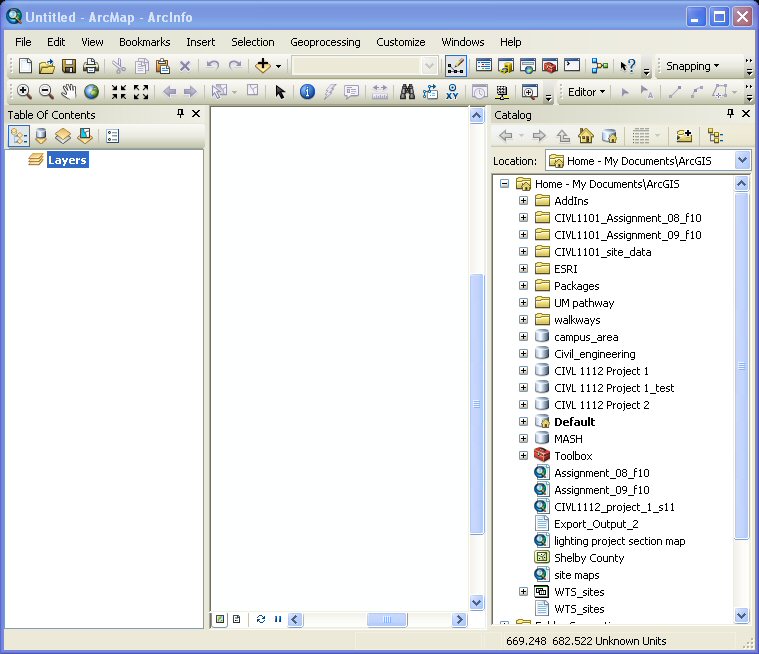Select the Default geodatabase
This screenshot has width=759, height=654.
[574, 422]
